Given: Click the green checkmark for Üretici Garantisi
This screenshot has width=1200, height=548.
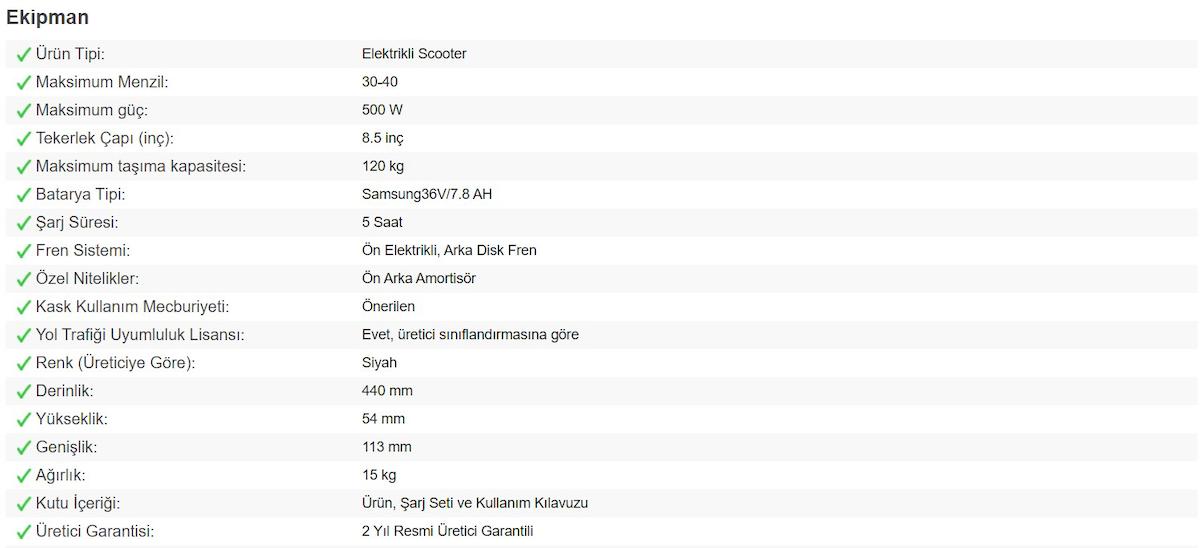Looking at the screenshot, I should [x=23, y=532].
